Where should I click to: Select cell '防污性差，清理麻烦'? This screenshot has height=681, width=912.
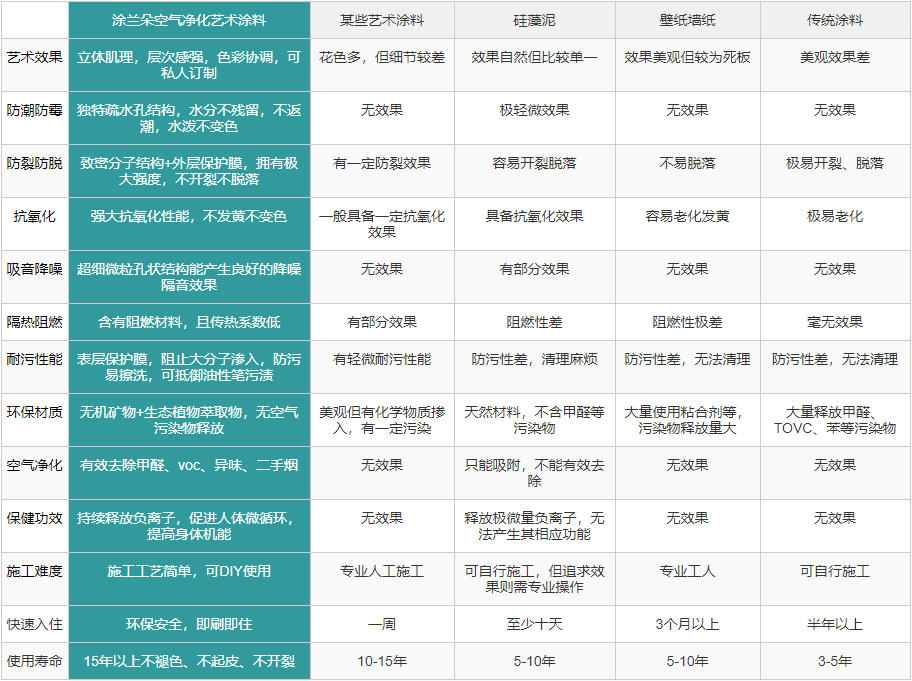coord(535,367)
